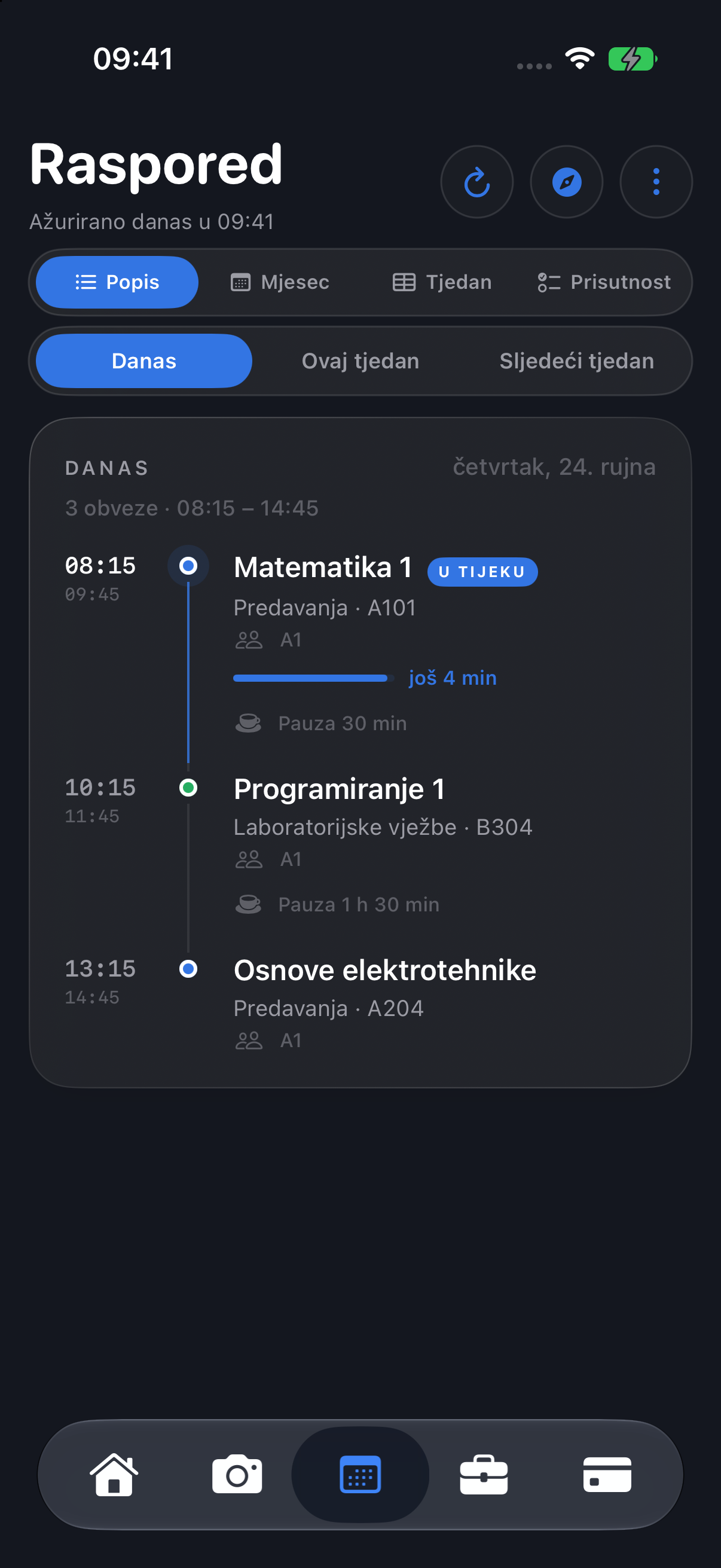Go to the home tab icon

pos(114,1475)
